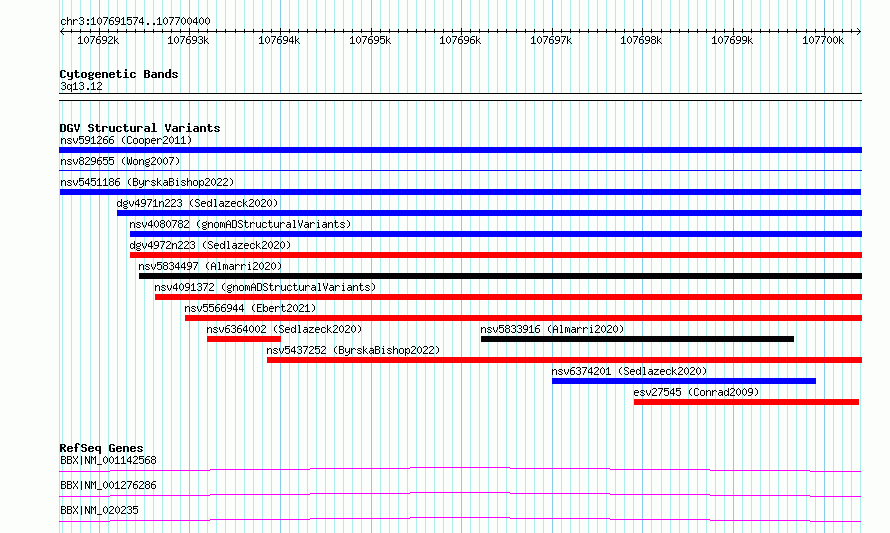Select the BBX|NM_020235 transcript label
Viewport: 890px width, 533px height.
(99, 510)
